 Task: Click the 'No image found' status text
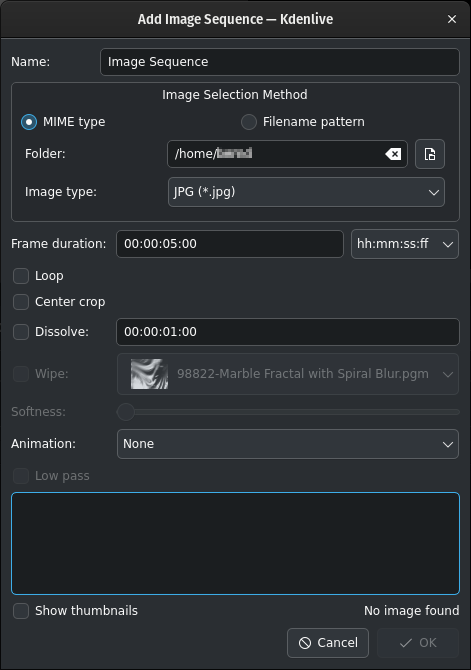click(412, 611)
